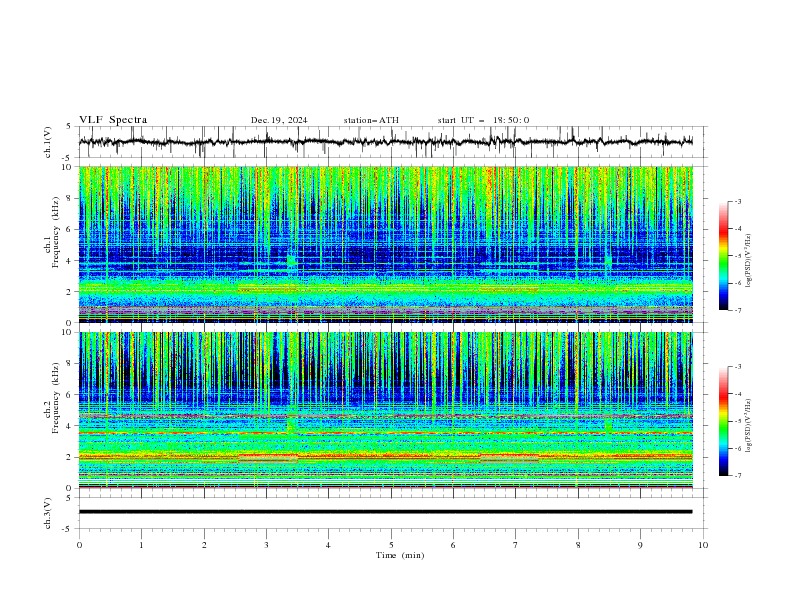Click the ch.2 PSD color bar
Image resolution: width=792 pixels, height=612 pixels.
tap(724, 421)
